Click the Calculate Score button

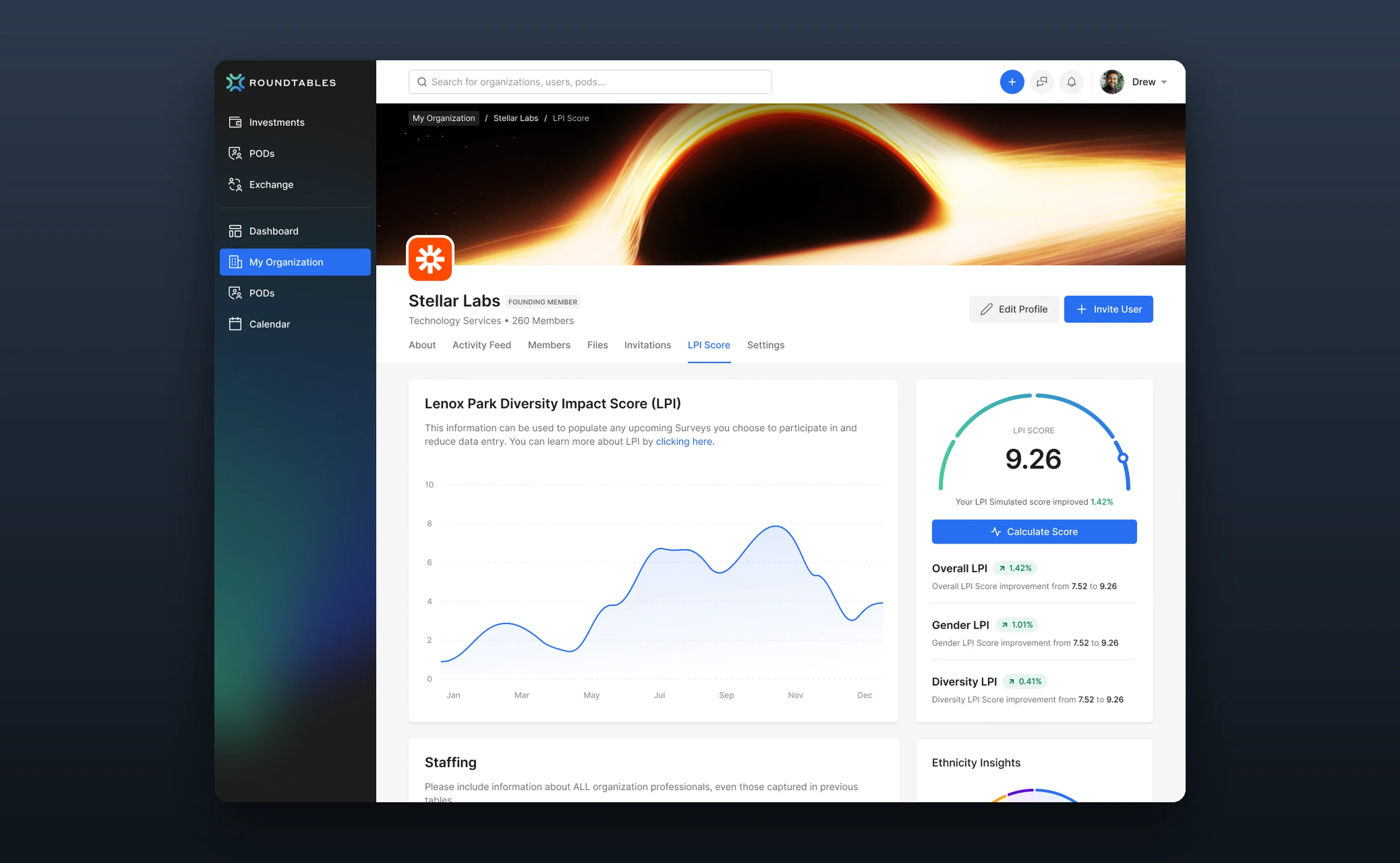tap(1034, 532)
